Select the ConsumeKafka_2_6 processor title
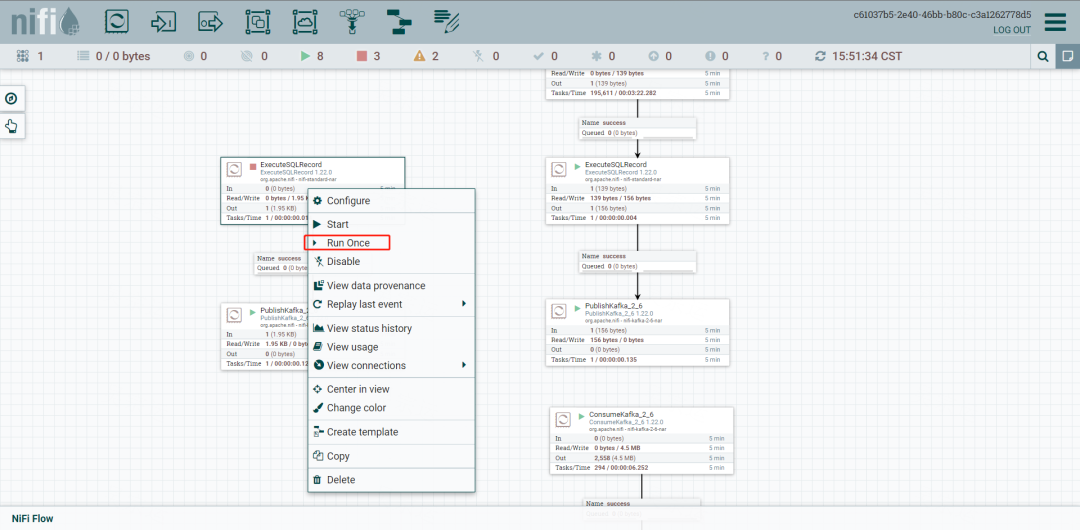 click(621, 414)
